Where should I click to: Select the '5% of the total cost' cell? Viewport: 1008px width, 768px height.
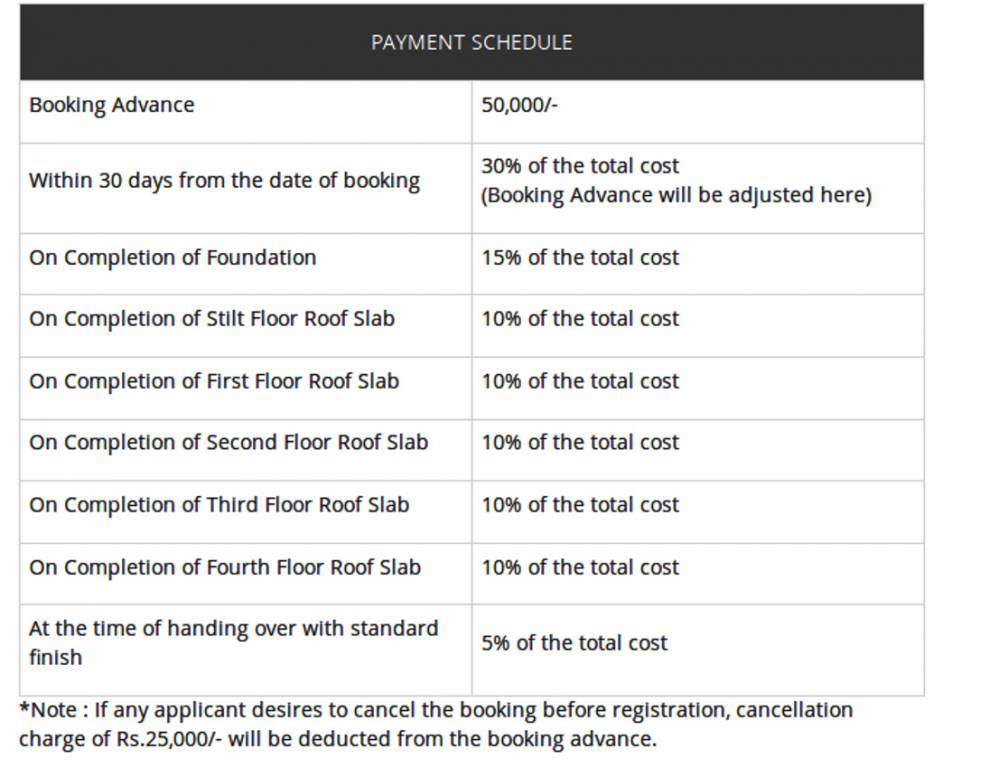(x=574, y=643)
